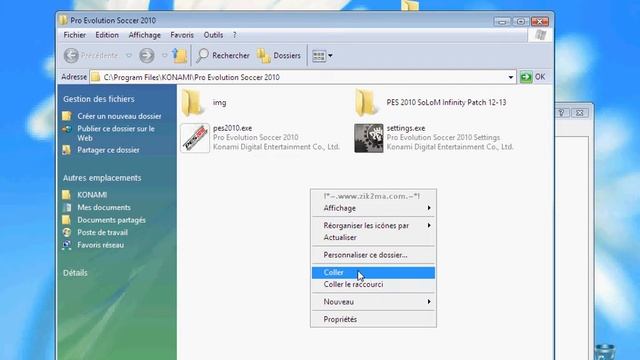Close the background dialog window
This screenshot has width=640, height=360.
click(580, 113)
